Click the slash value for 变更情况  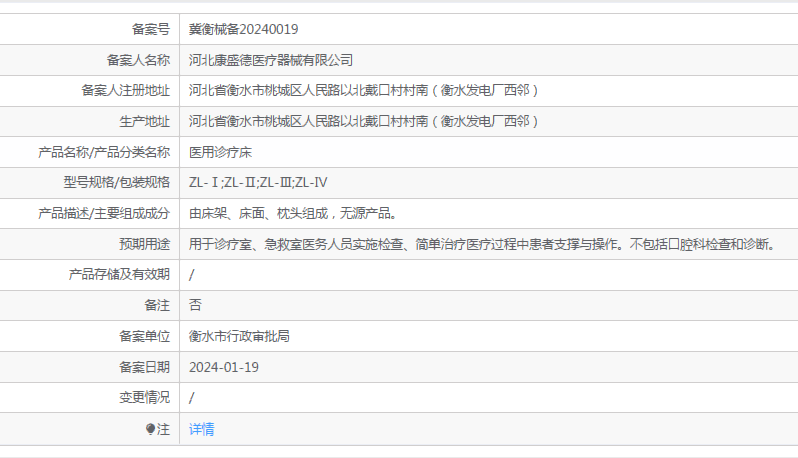191,398
